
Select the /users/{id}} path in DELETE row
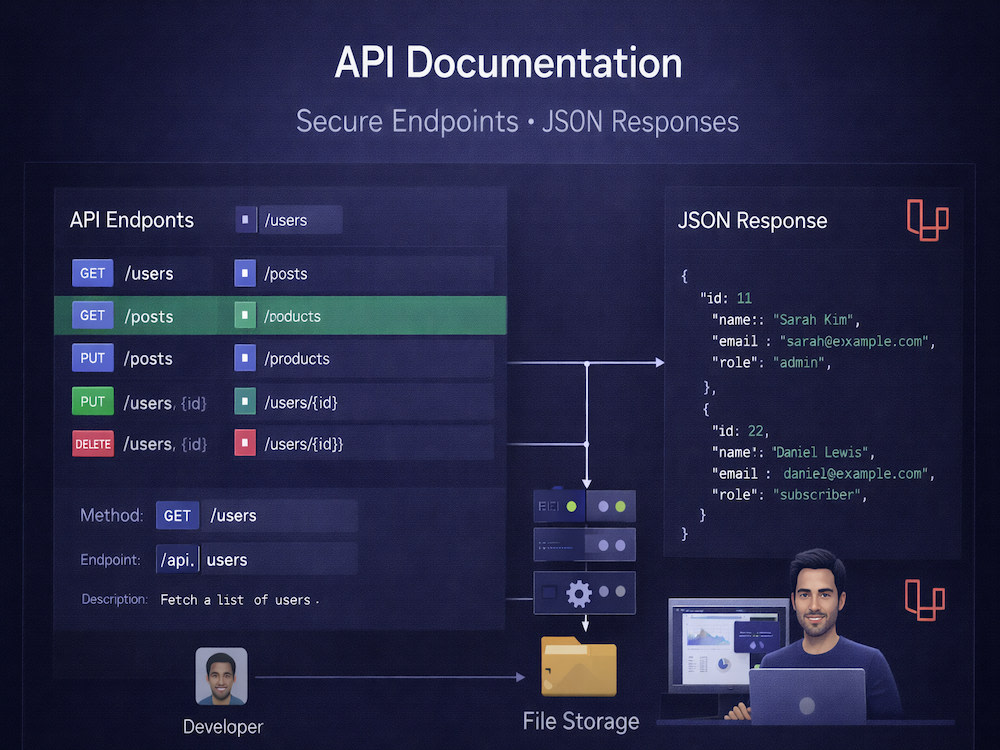304,444
